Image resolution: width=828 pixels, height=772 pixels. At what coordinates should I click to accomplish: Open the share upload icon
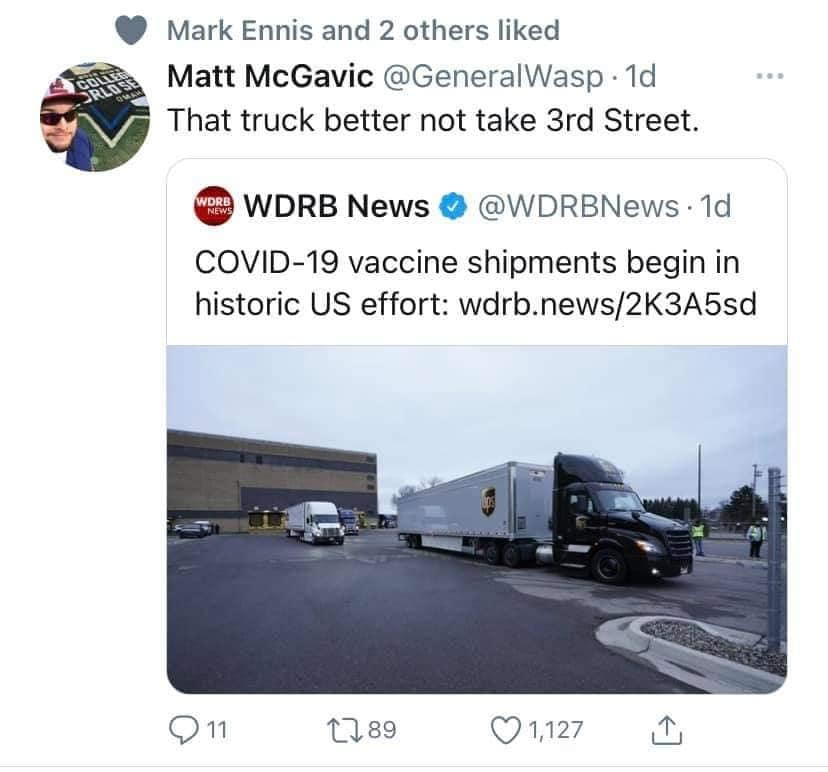coord(666,730)
